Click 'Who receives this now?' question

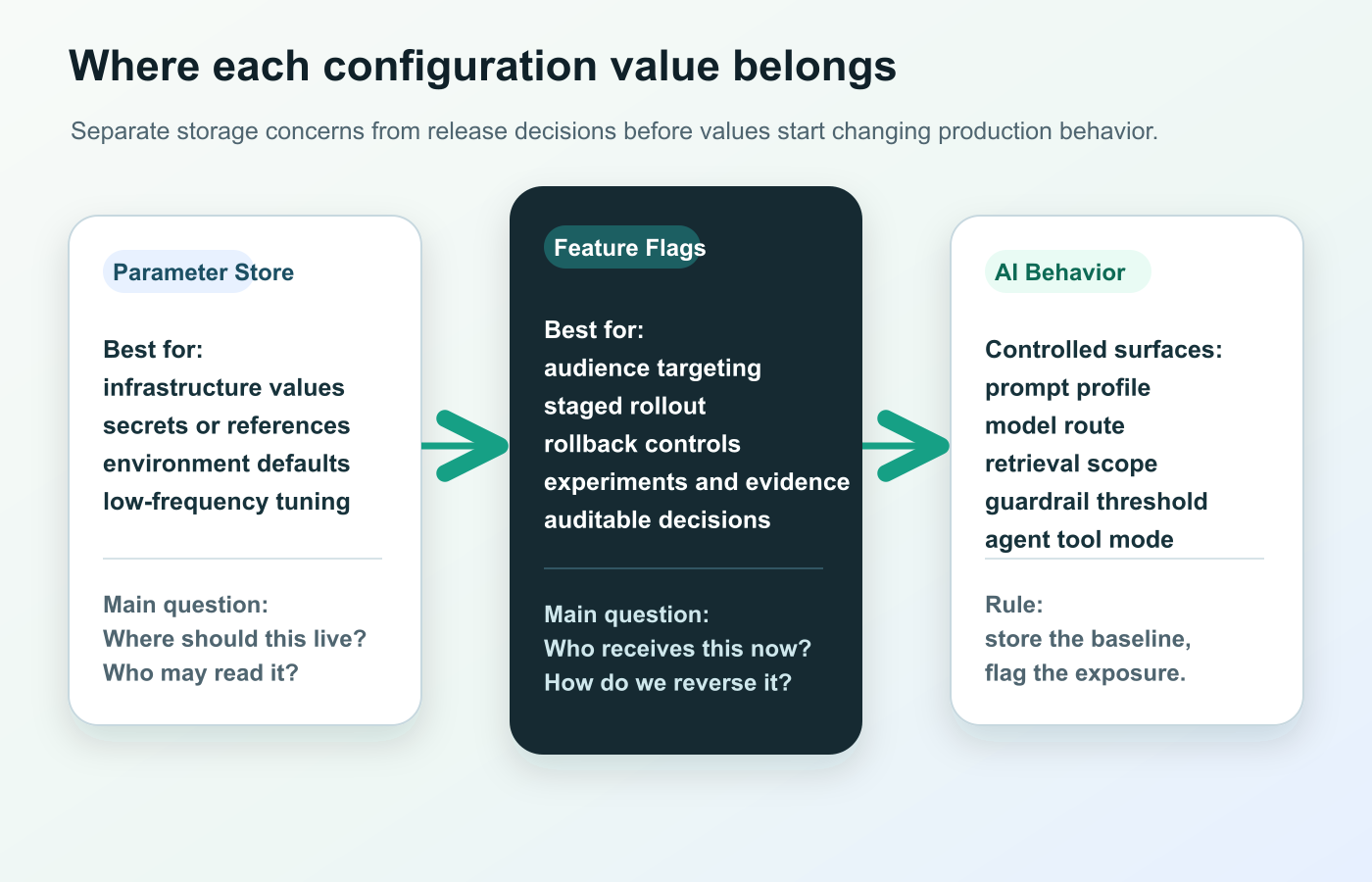tap(677, 649)
